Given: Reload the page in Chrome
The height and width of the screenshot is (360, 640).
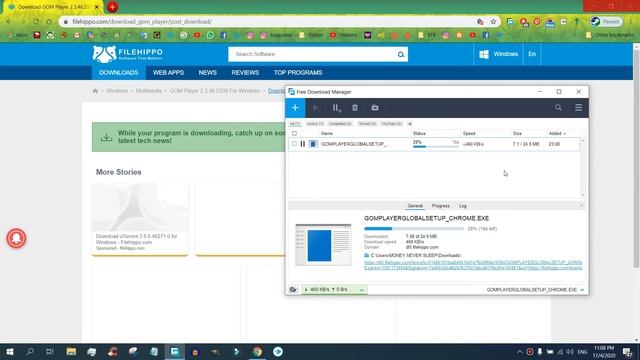Looking at the screenshot, I should coord(36,22).
